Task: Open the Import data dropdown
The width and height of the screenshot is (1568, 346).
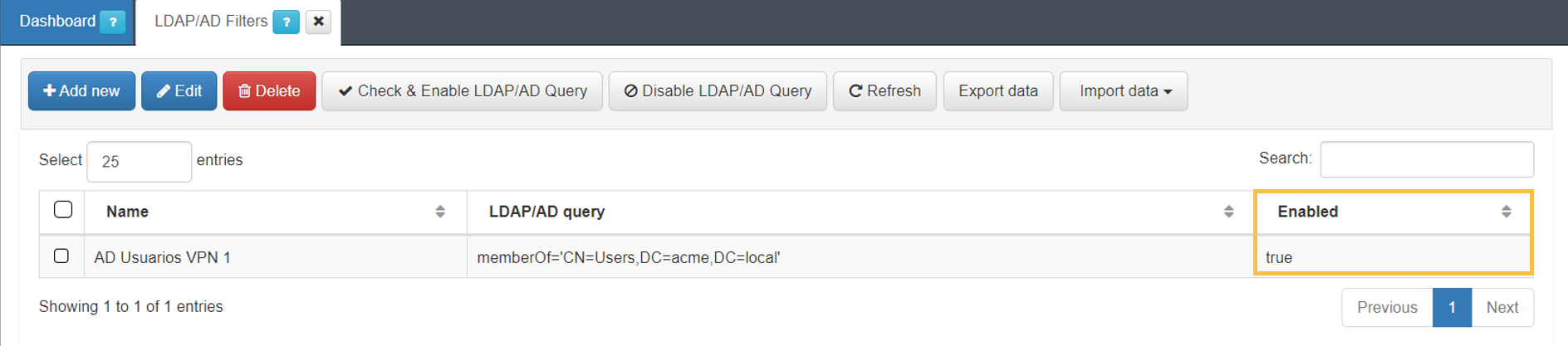Action: click(1124, 91)
